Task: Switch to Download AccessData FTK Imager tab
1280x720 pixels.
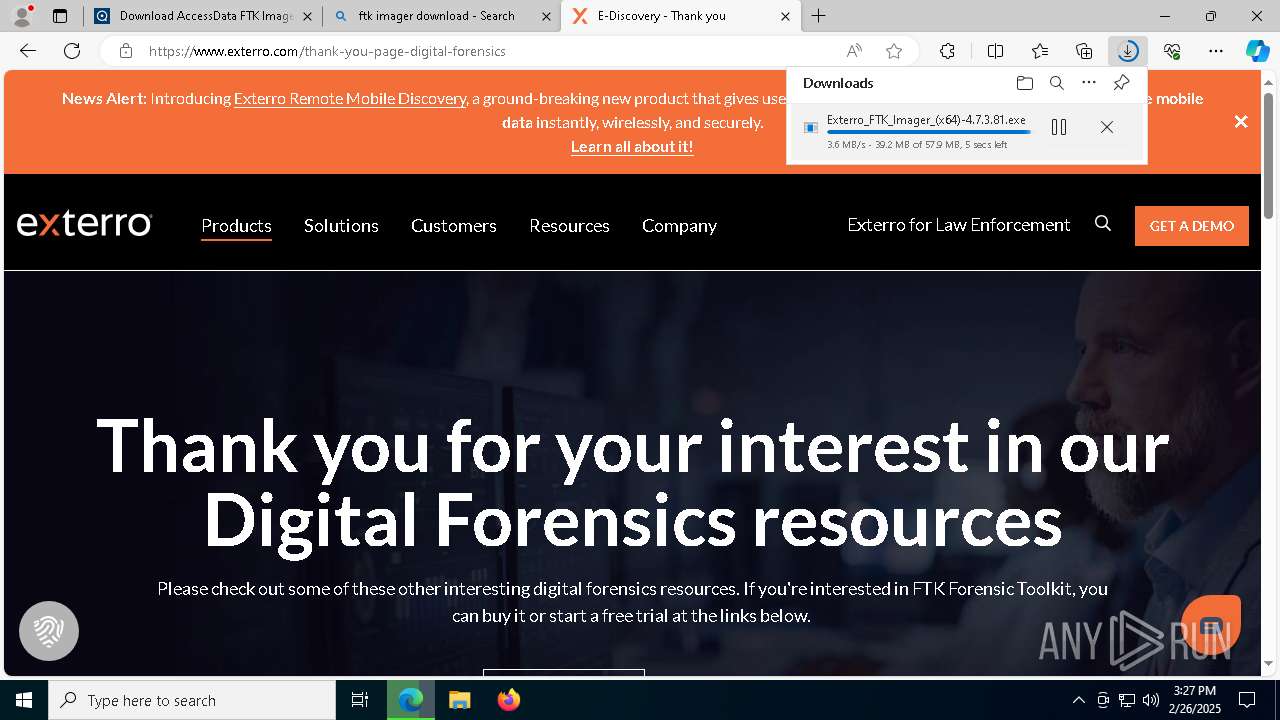Action: coord(201,16)
